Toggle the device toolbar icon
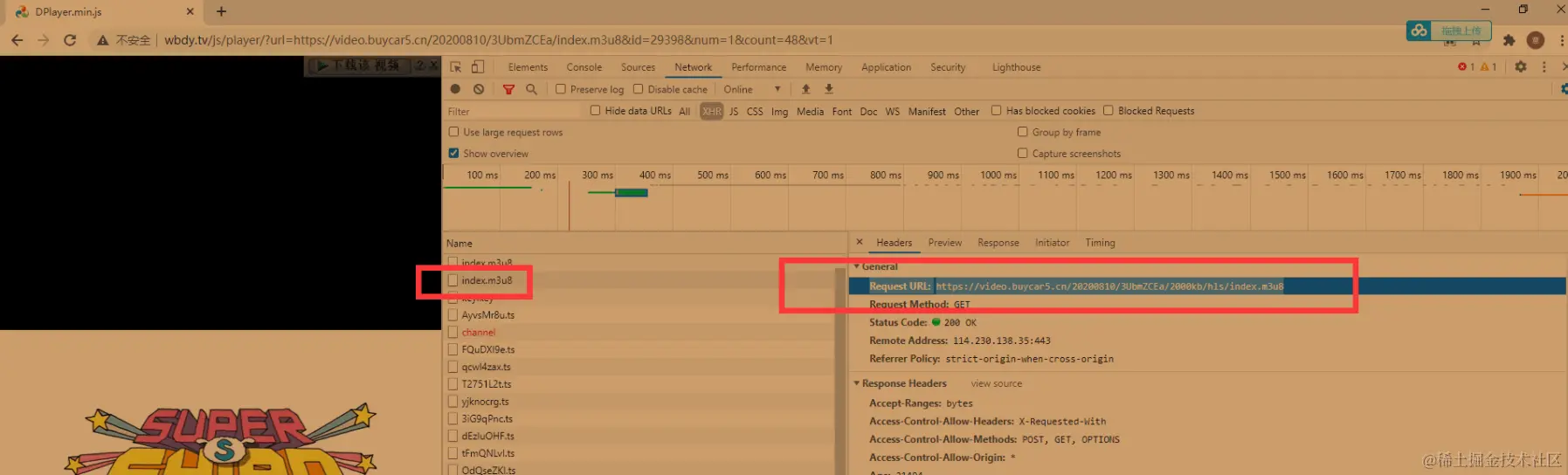1568x475 pixels. pyautogui.click(x=478, y=67)
